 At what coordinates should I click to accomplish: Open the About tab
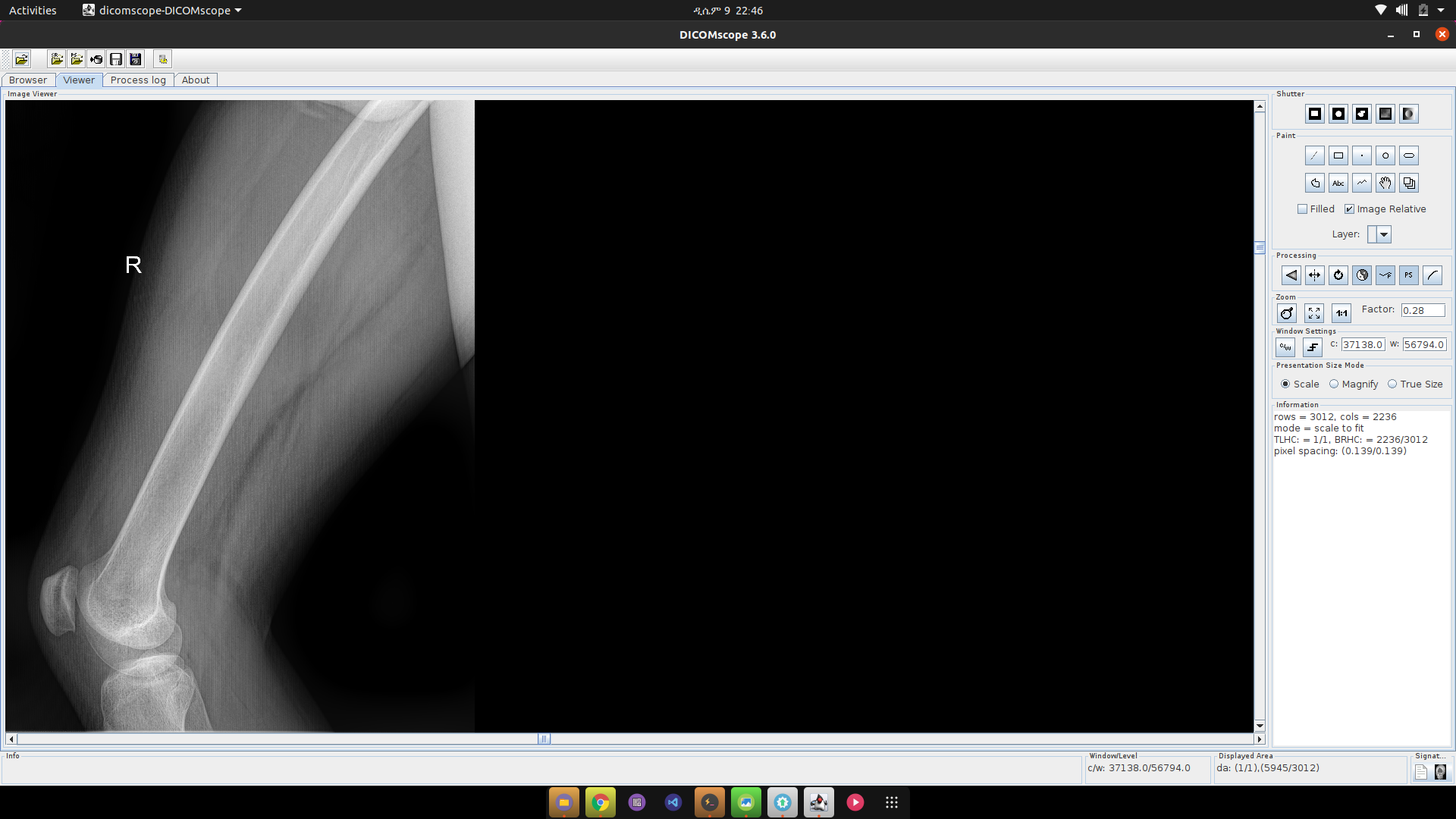click(x=196, y=80)
